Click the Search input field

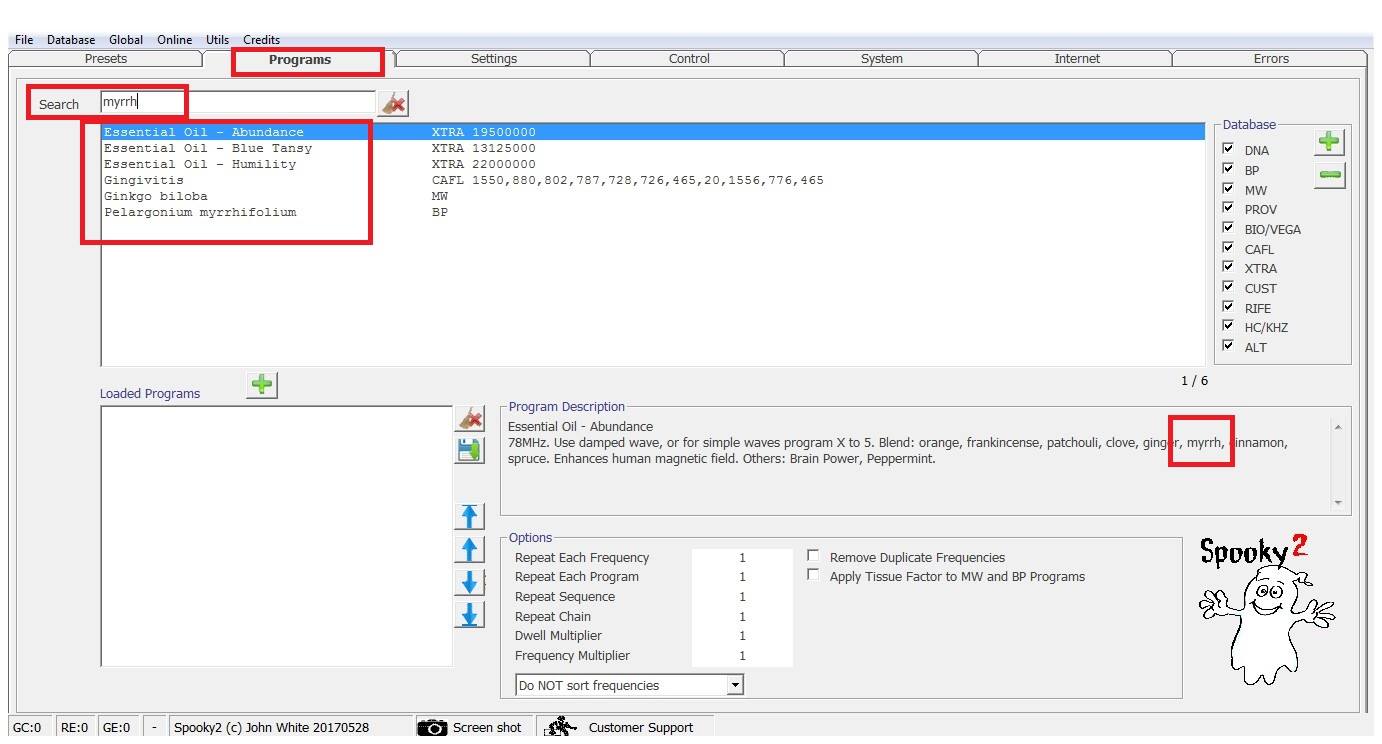[x=238, y=102]
